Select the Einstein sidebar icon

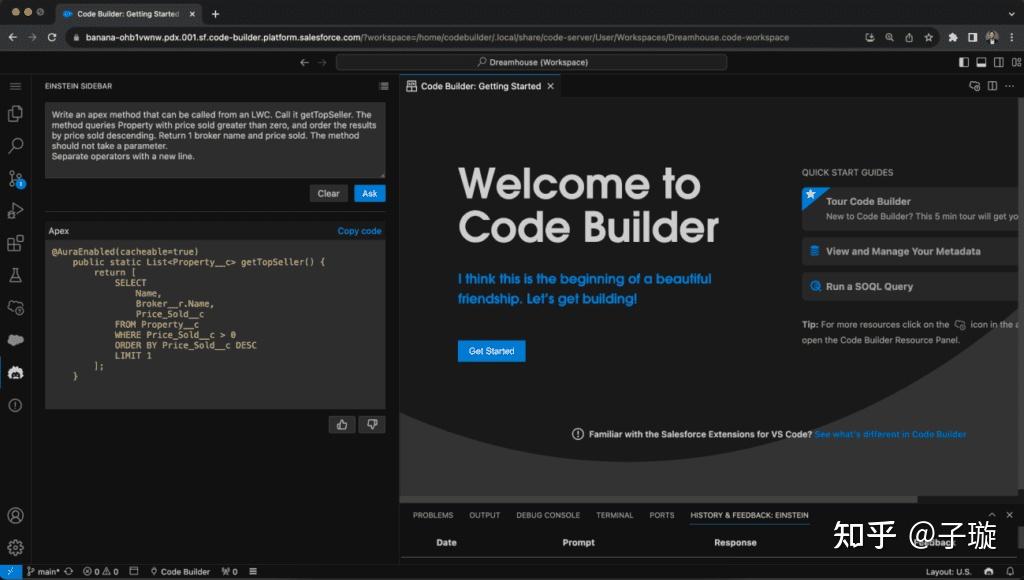pos(14,373)
